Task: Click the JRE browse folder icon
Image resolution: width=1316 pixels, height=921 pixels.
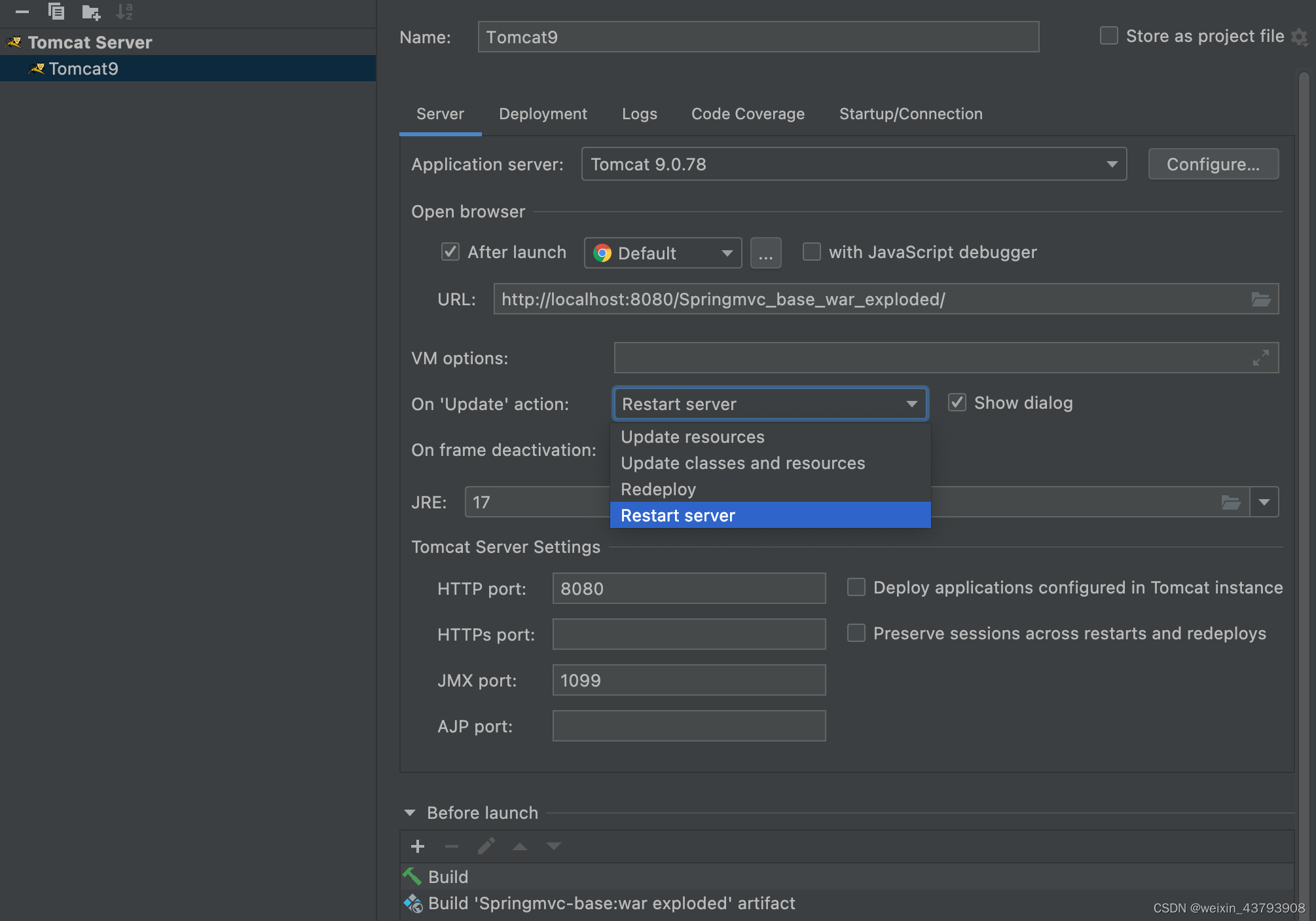Action: (x=1230, y=502)
